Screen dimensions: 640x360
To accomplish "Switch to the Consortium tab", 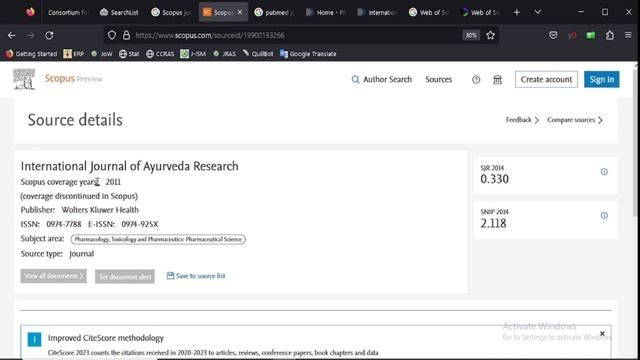I will point(67,12).
